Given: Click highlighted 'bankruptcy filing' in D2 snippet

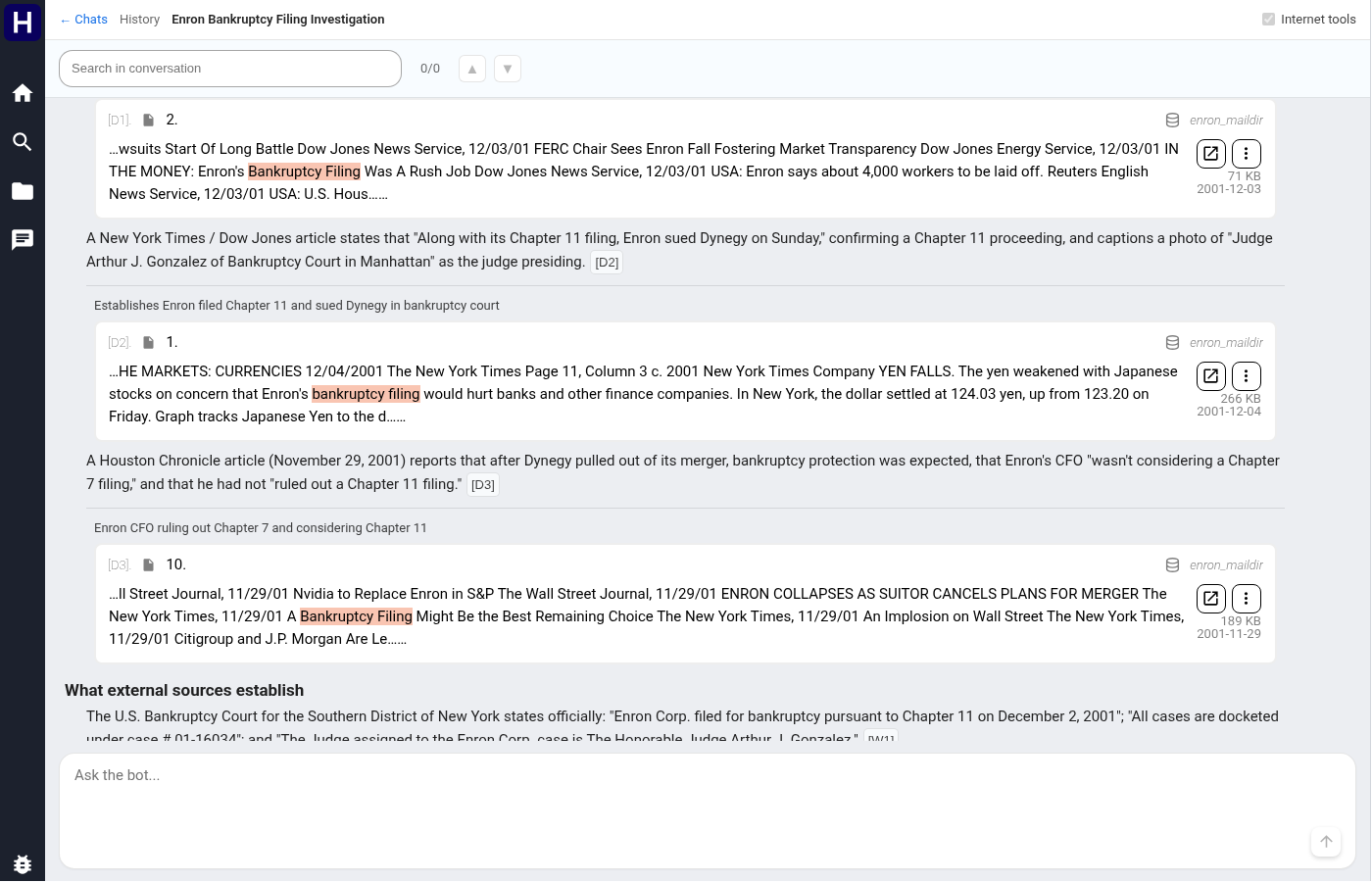Looking at the screenshot, I should 366,394.
